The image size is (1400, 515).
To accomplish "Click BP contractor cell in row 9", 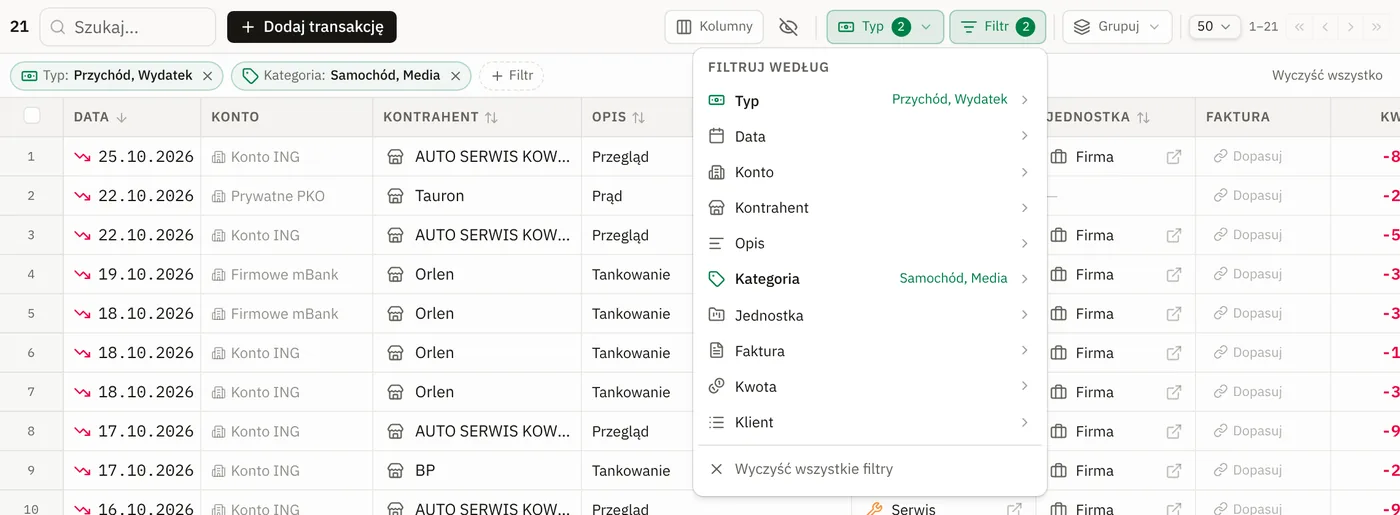I will [476, 470].
